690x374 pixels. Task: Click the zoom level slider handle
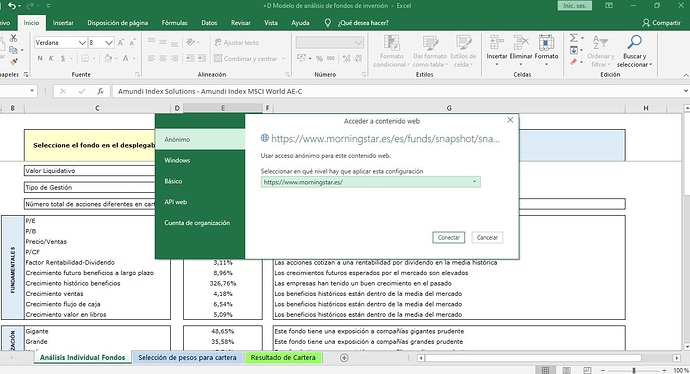pos(634,370)
